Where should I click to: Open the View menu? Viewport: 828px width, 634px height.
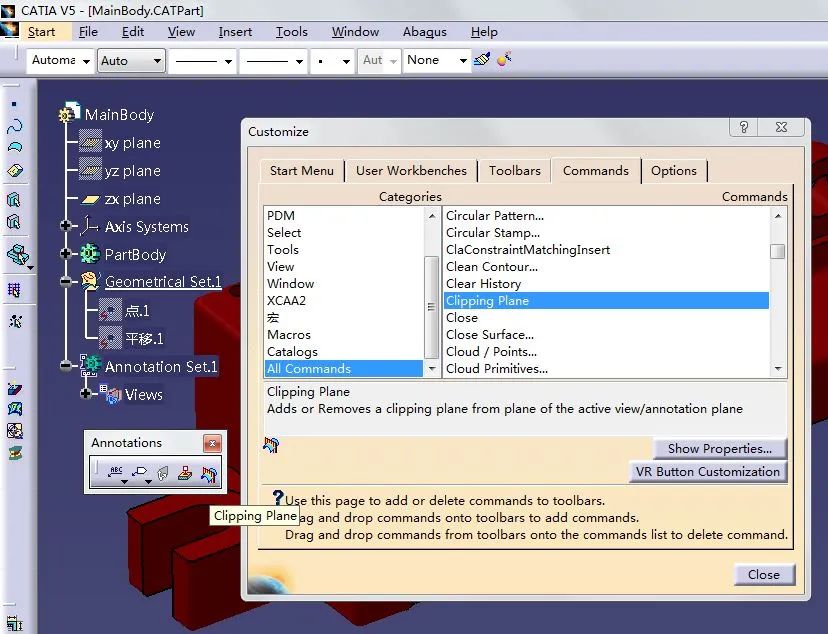click(x=181, y=32)
